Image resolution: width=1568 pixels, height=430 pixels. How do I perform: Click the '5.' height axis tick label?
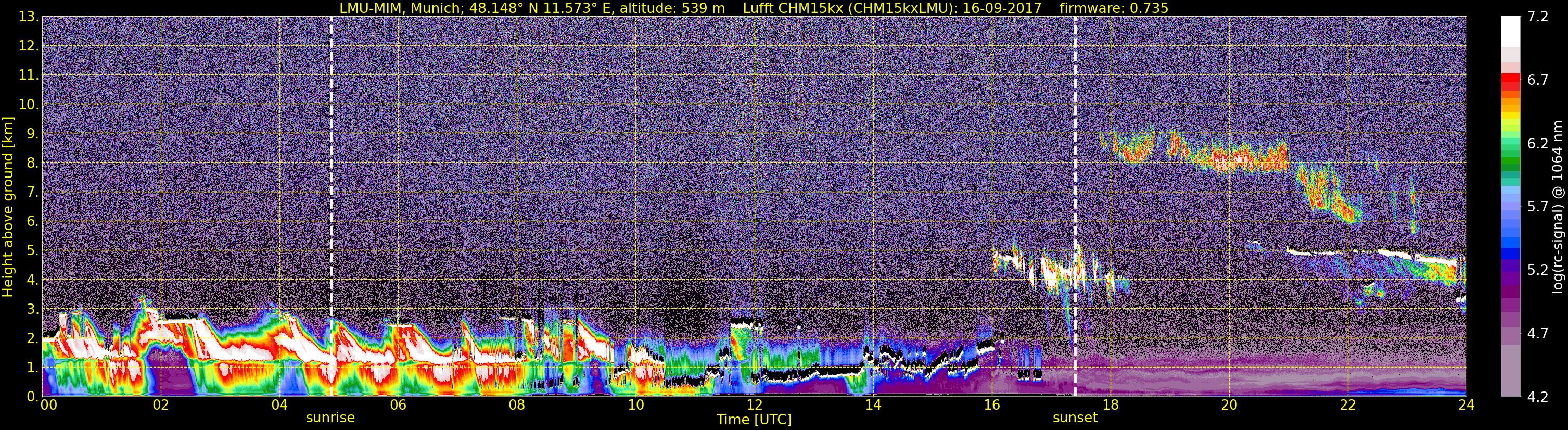[x=32, y=250]
